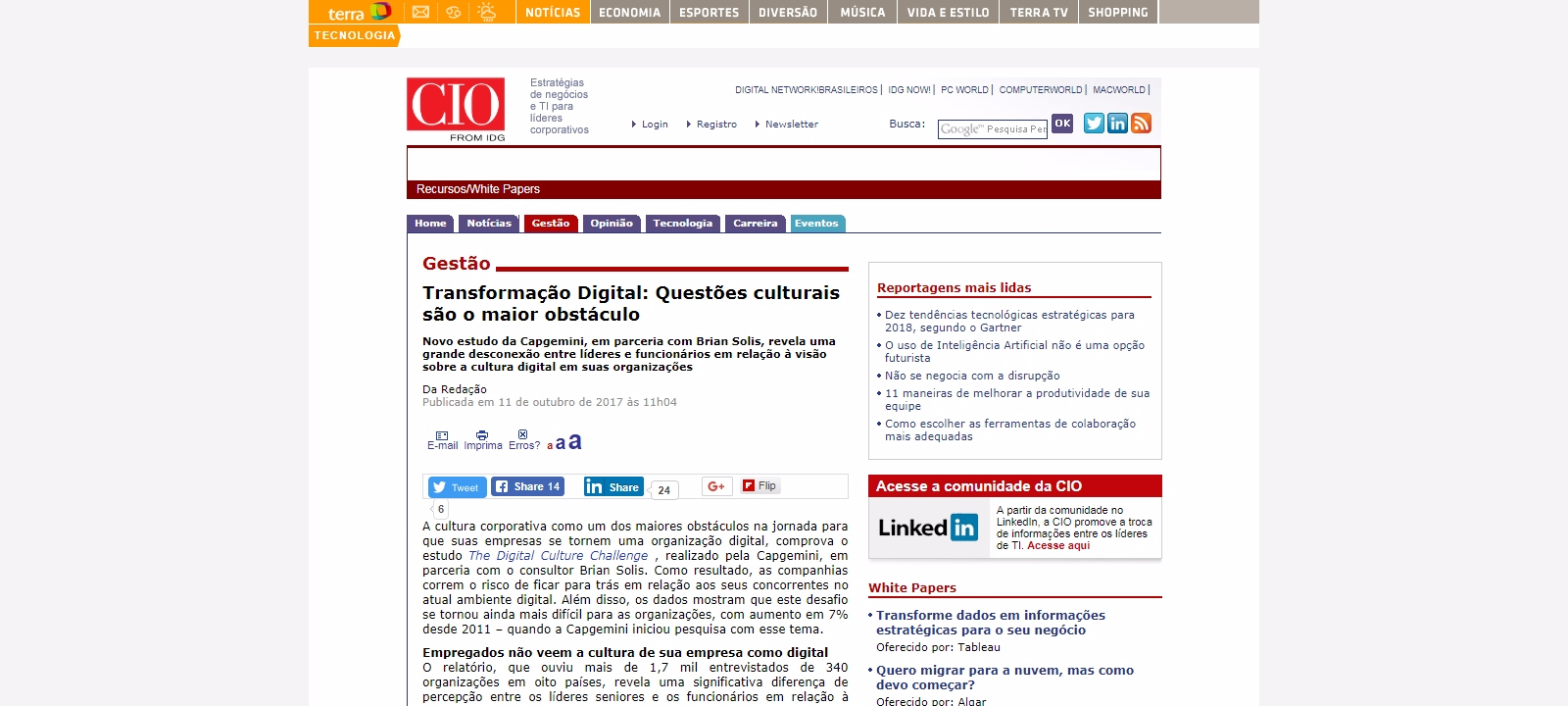Click the Login link
The height and width of the screenshot is (706, 1568).
pos(655,125)
